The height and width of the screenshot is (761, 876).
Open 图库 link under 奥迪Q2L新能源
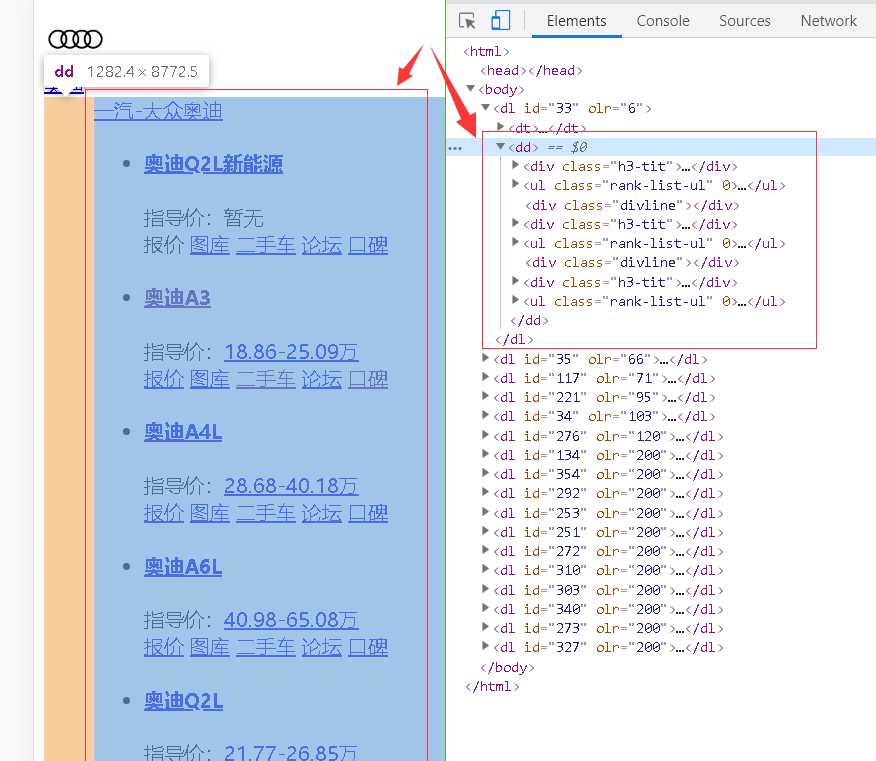click(210, 245)
